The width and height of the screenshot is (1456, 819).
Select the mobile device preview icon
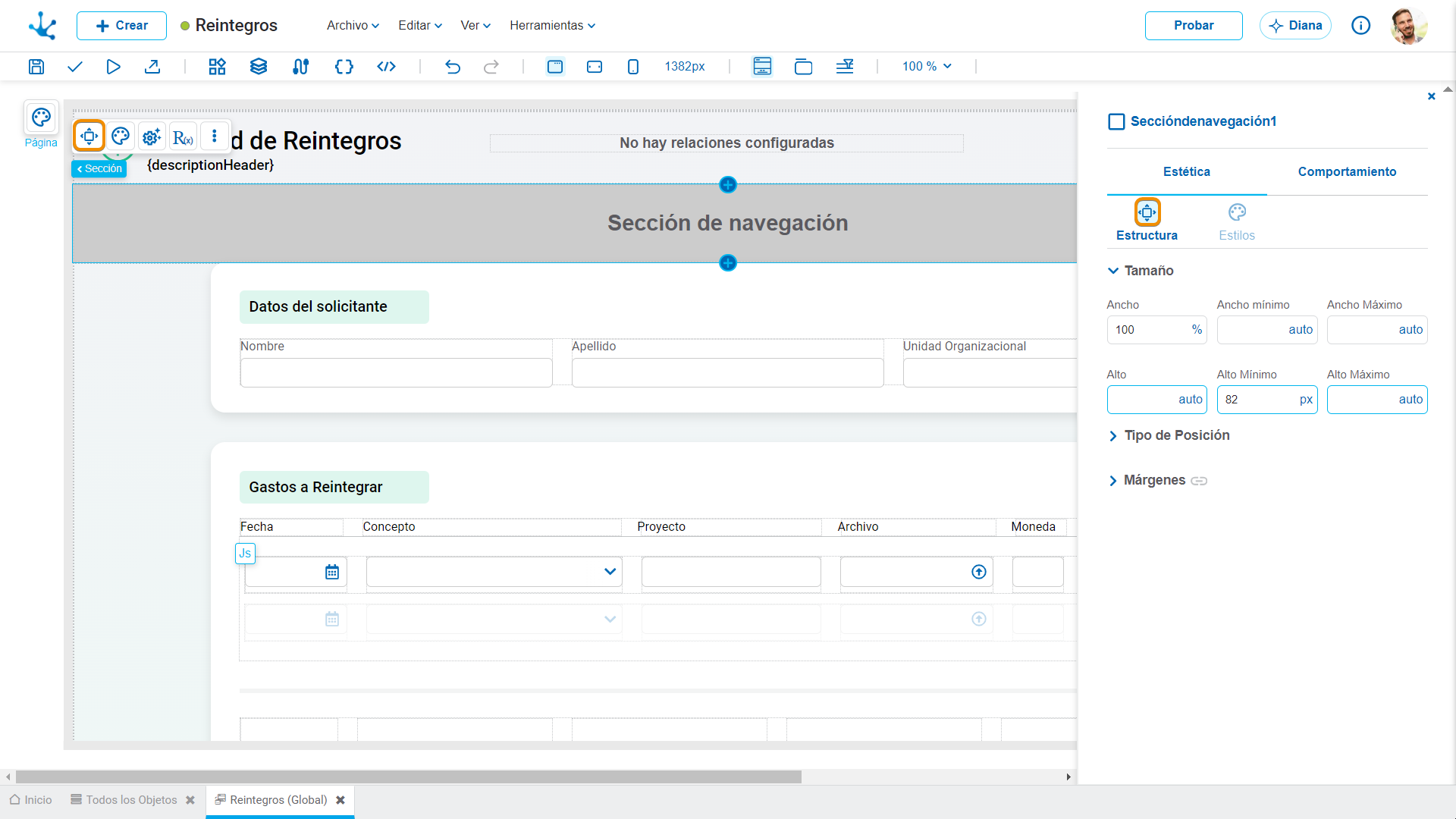633,67
